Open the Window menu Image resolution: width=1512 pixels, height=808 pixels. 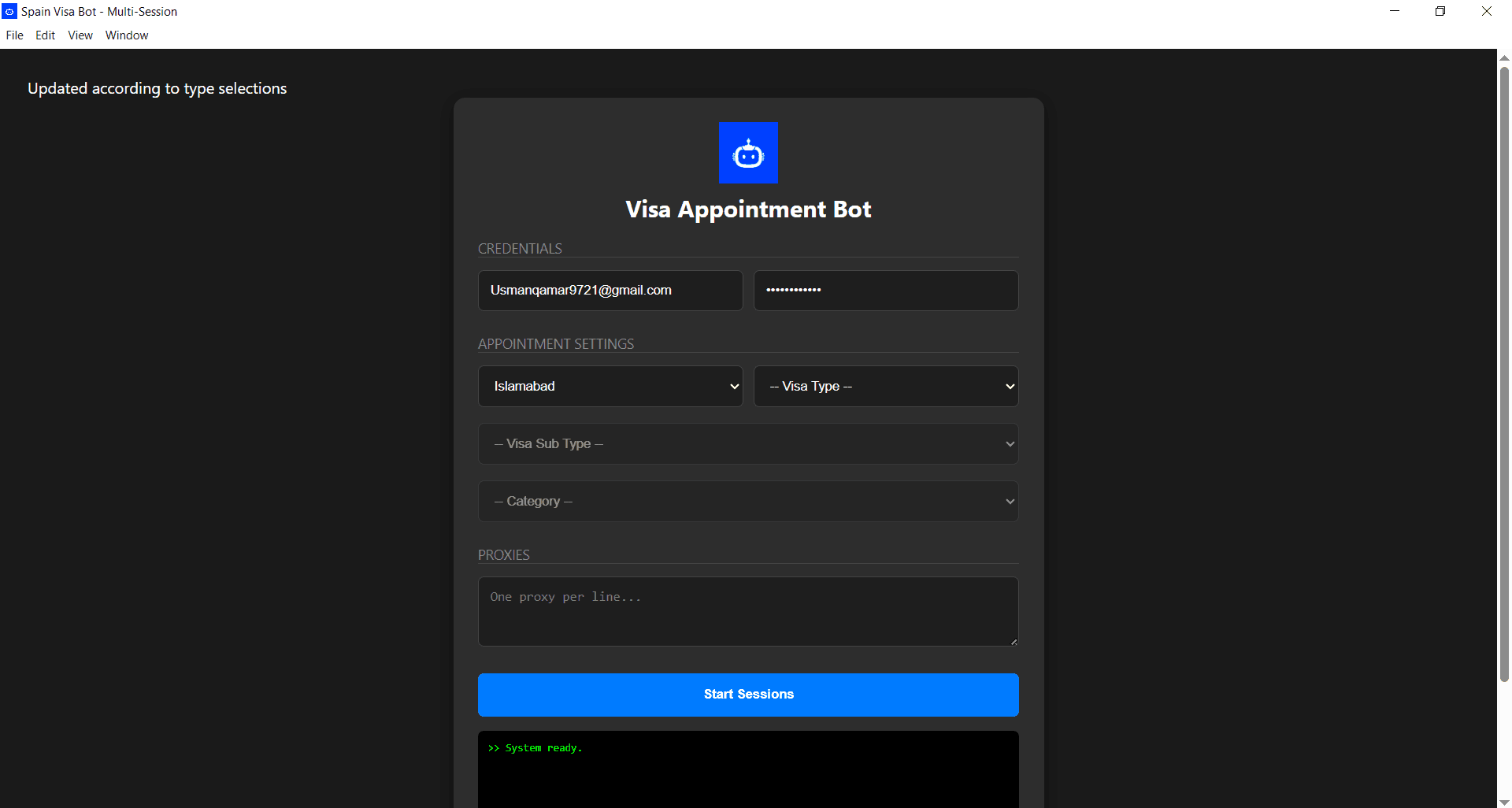click(x=127, y=35)
